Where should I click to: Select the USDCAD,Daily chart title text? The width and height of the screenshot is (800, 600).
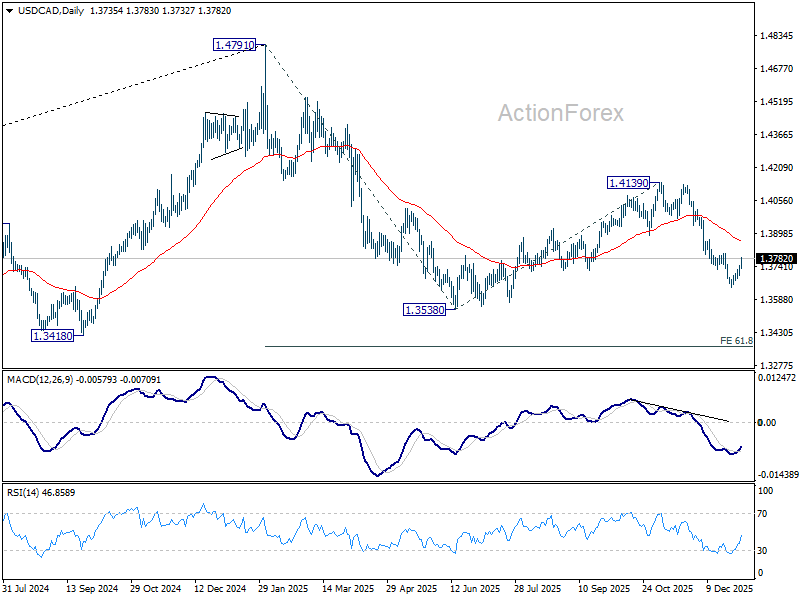51,11
